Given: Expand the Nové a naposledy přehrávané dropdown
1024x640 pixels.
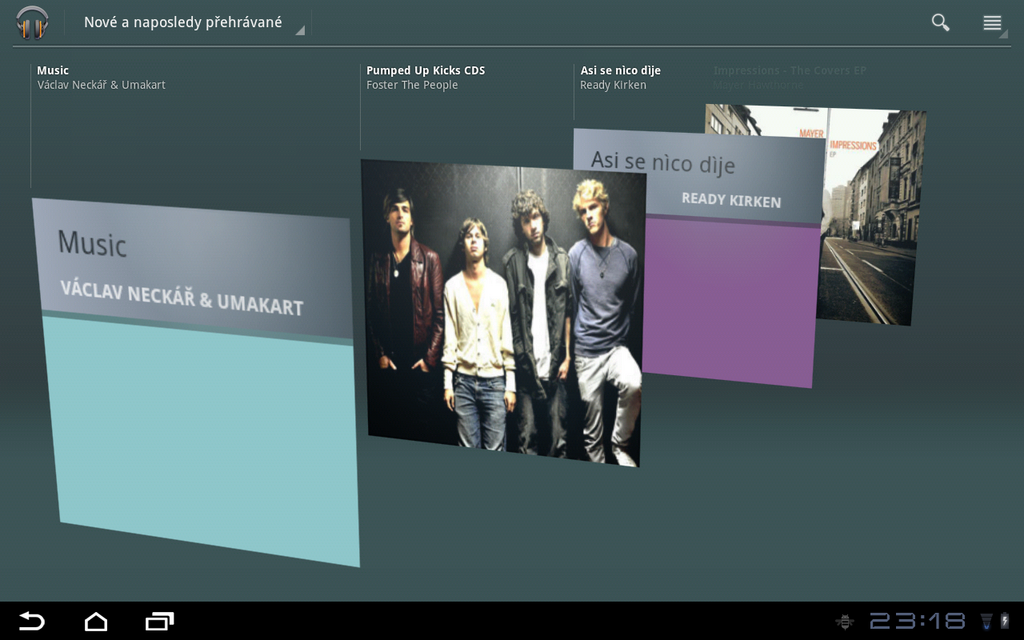Looking at the screenshot, I should pos(190,23).
